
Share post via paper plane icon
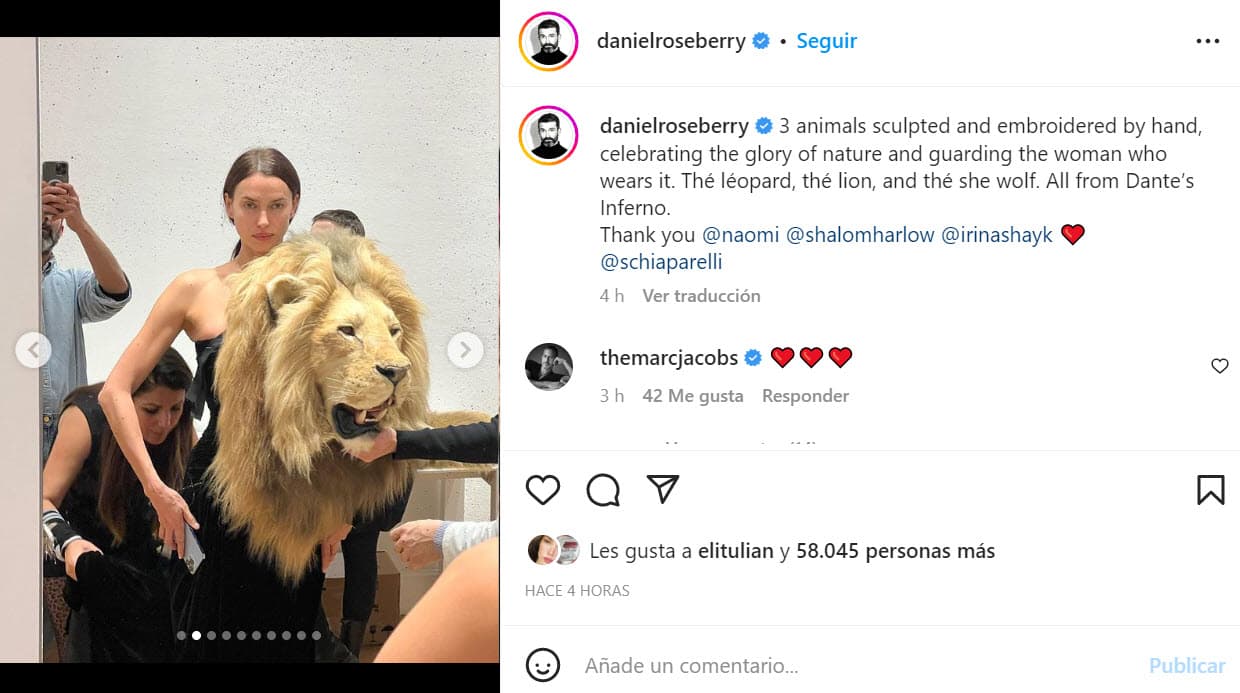click(x=663, y=489)
